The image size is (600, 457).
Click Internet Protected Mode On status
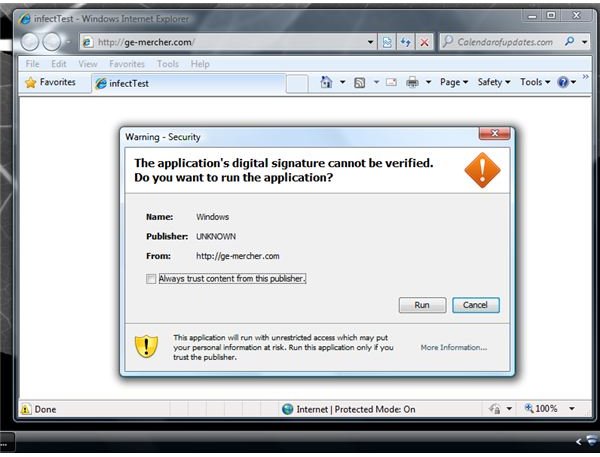[x=349, y=409]
